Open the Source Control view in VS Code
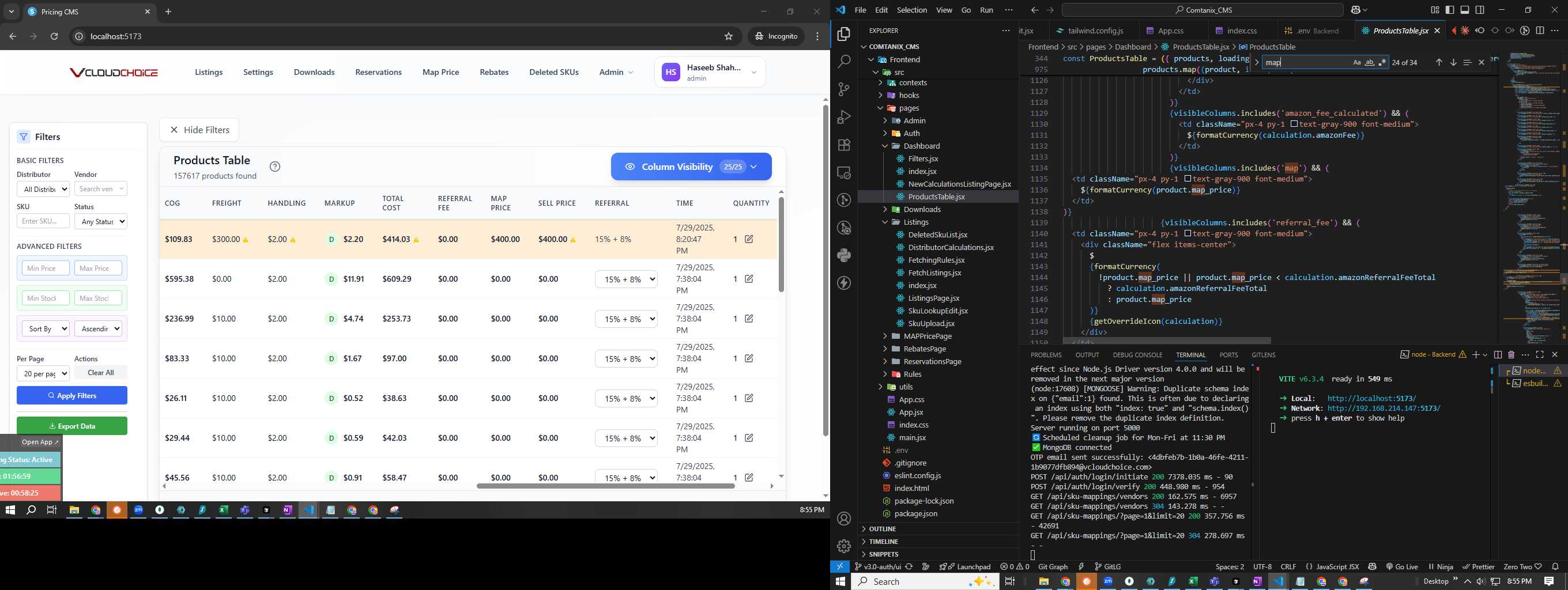 click(845, 89)
